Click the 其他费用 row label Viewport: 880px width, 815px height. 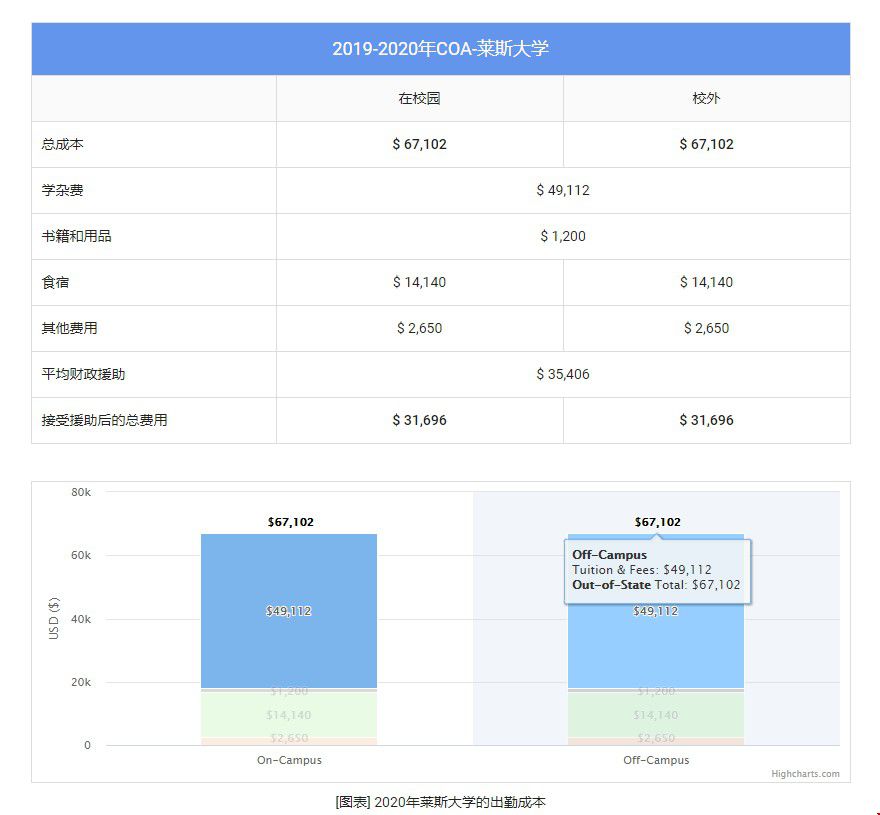tap(70, 328)
